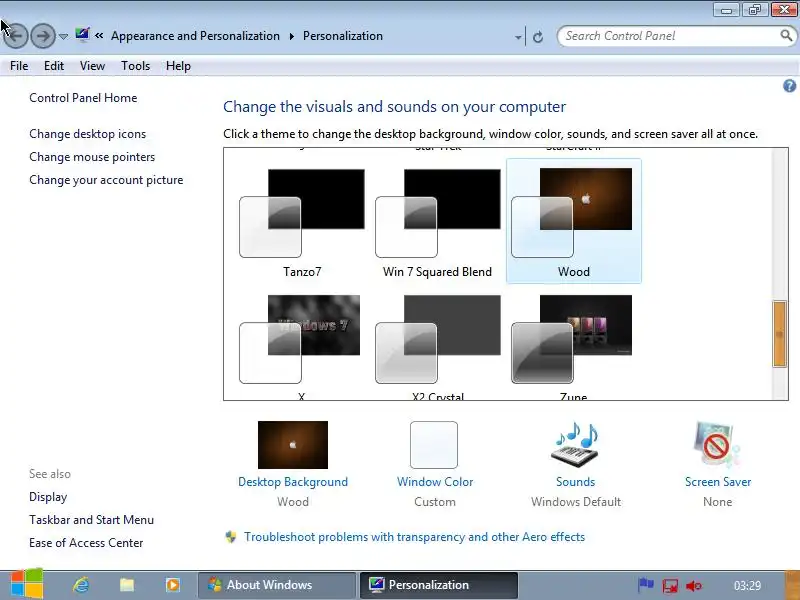
Task: Go to Control Panel Home
Action: coord(83,97)
